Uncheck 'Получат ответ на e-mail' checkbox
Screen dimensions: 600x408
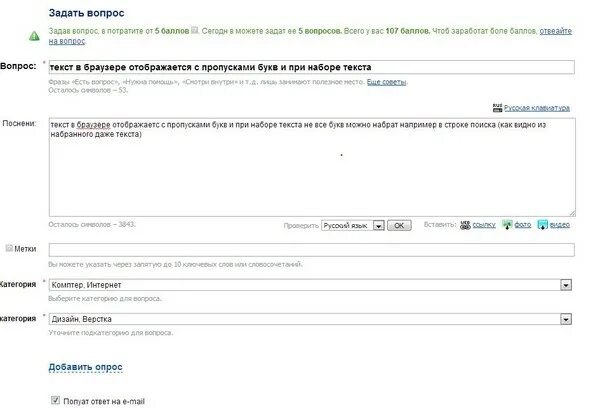pos(54,400)
